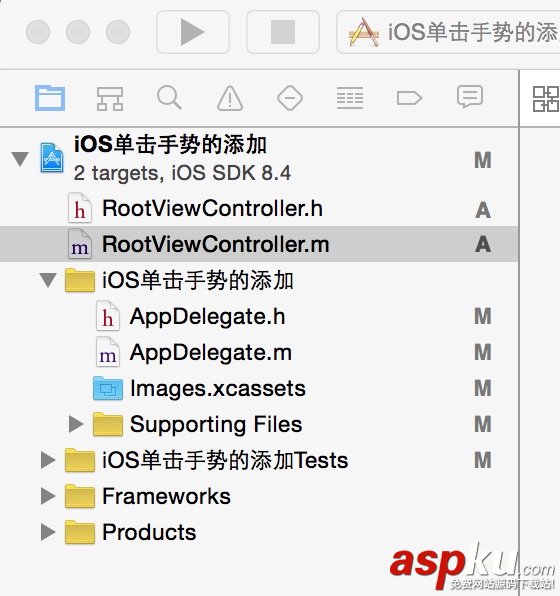The height and width of the screenshot is (596, 560).
Task: Click the M status badge of AppDelegate.h
Action: pos(483,316)
